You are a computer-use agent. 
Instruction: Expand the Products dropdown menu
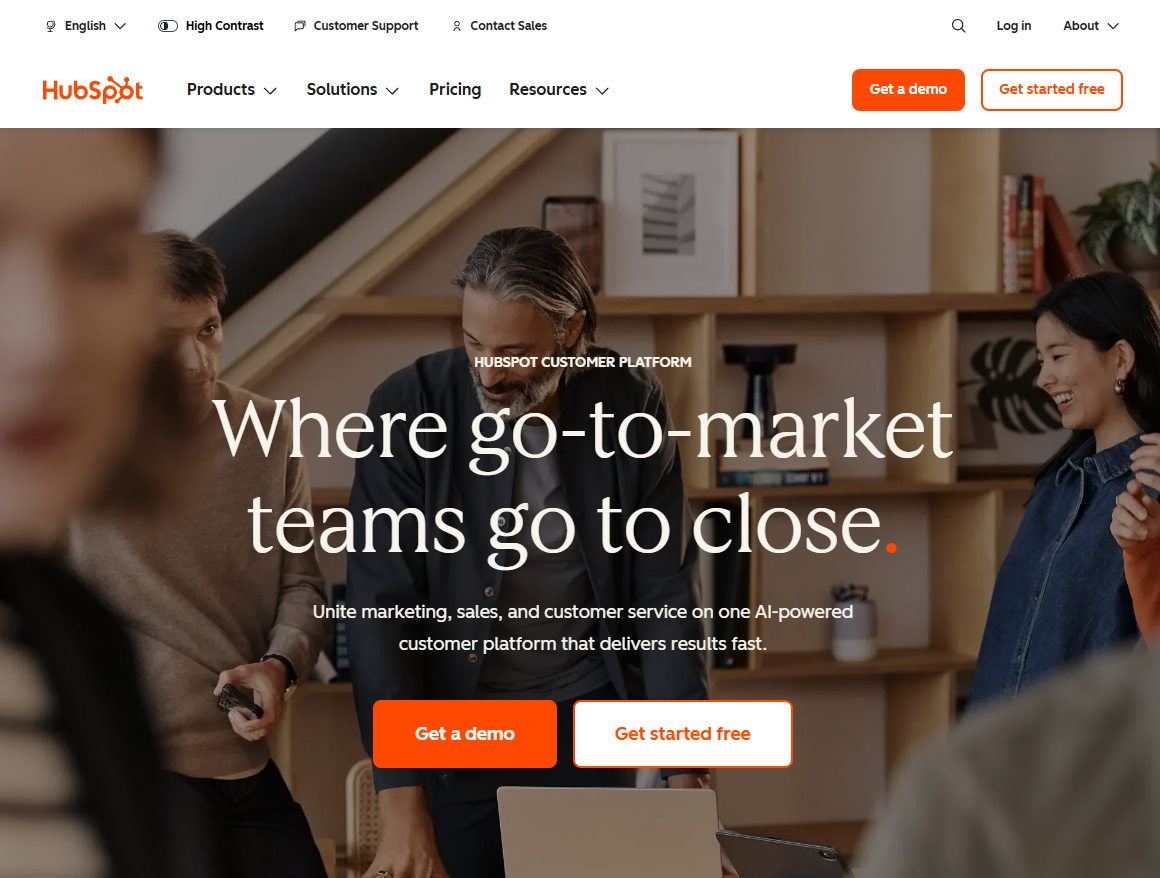(x=232, y=90)
